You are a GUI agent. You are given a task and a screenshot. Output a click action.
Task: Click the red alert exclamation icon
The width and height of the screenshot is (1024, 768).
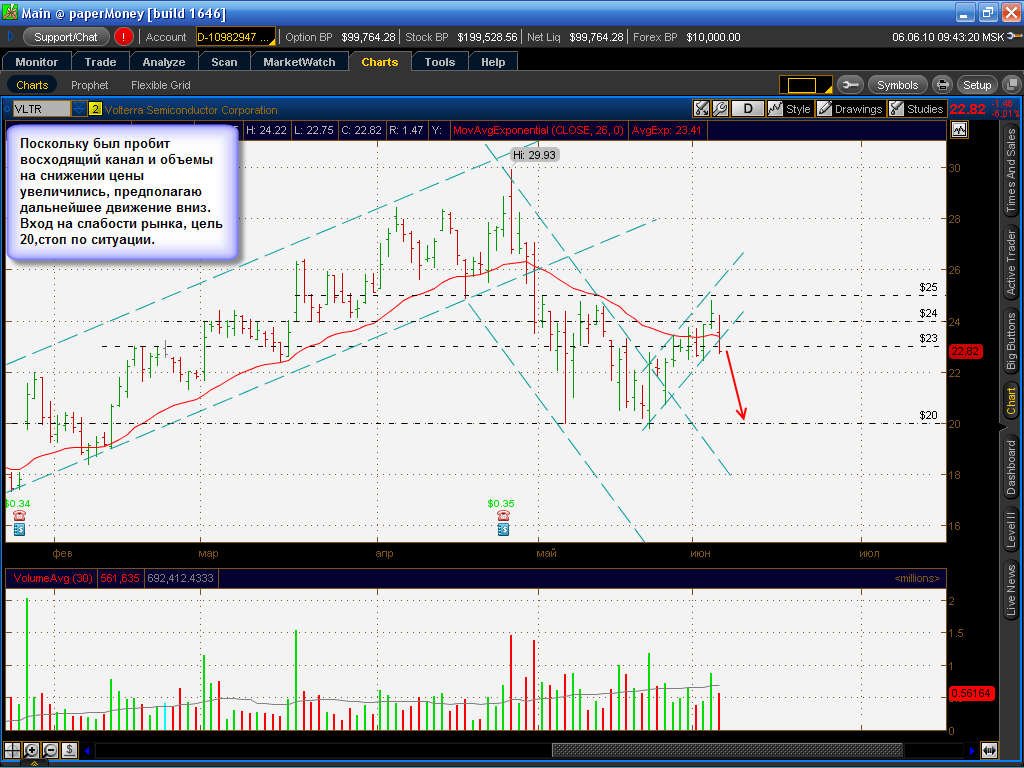click(x=123, y=37)
